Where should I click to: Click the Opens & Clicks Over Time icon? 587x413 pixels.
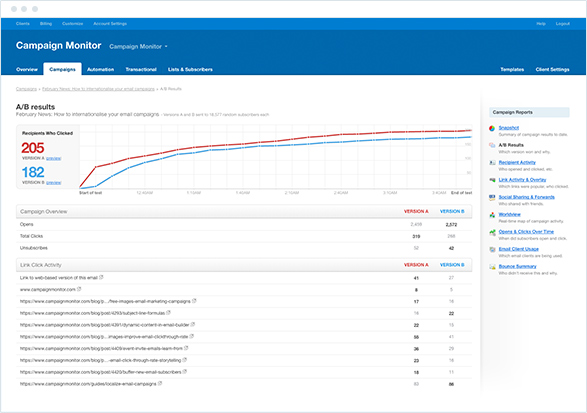492,232
